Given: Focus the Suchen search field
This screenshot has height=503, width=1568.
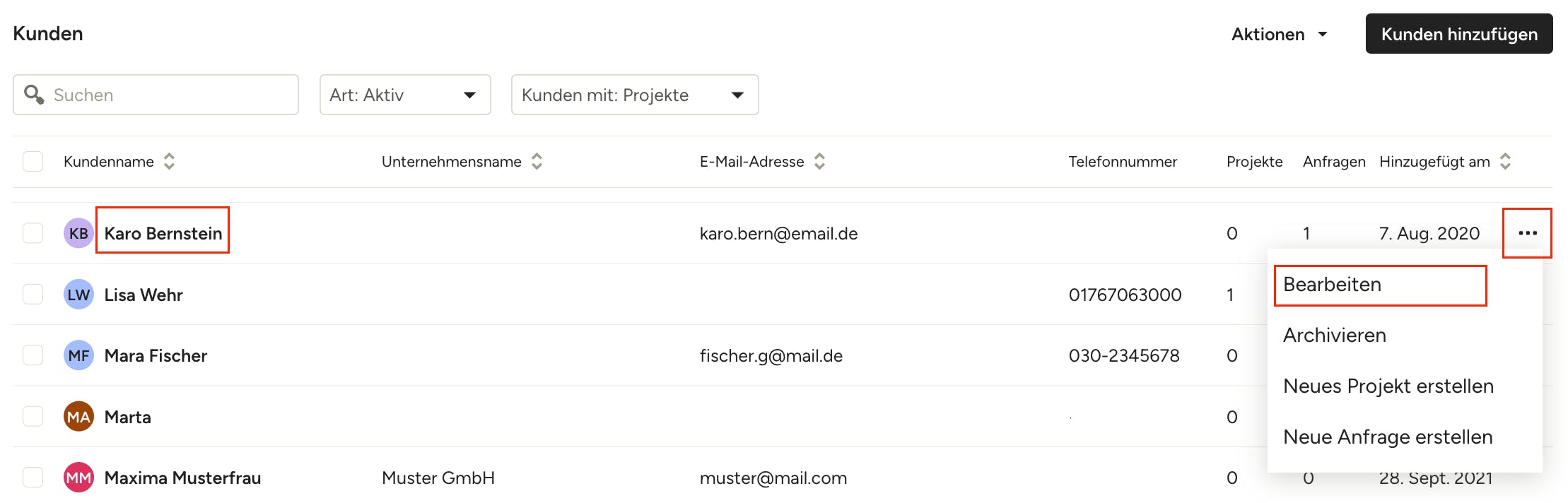Looking at the screenshot, I should click(170, 95).
